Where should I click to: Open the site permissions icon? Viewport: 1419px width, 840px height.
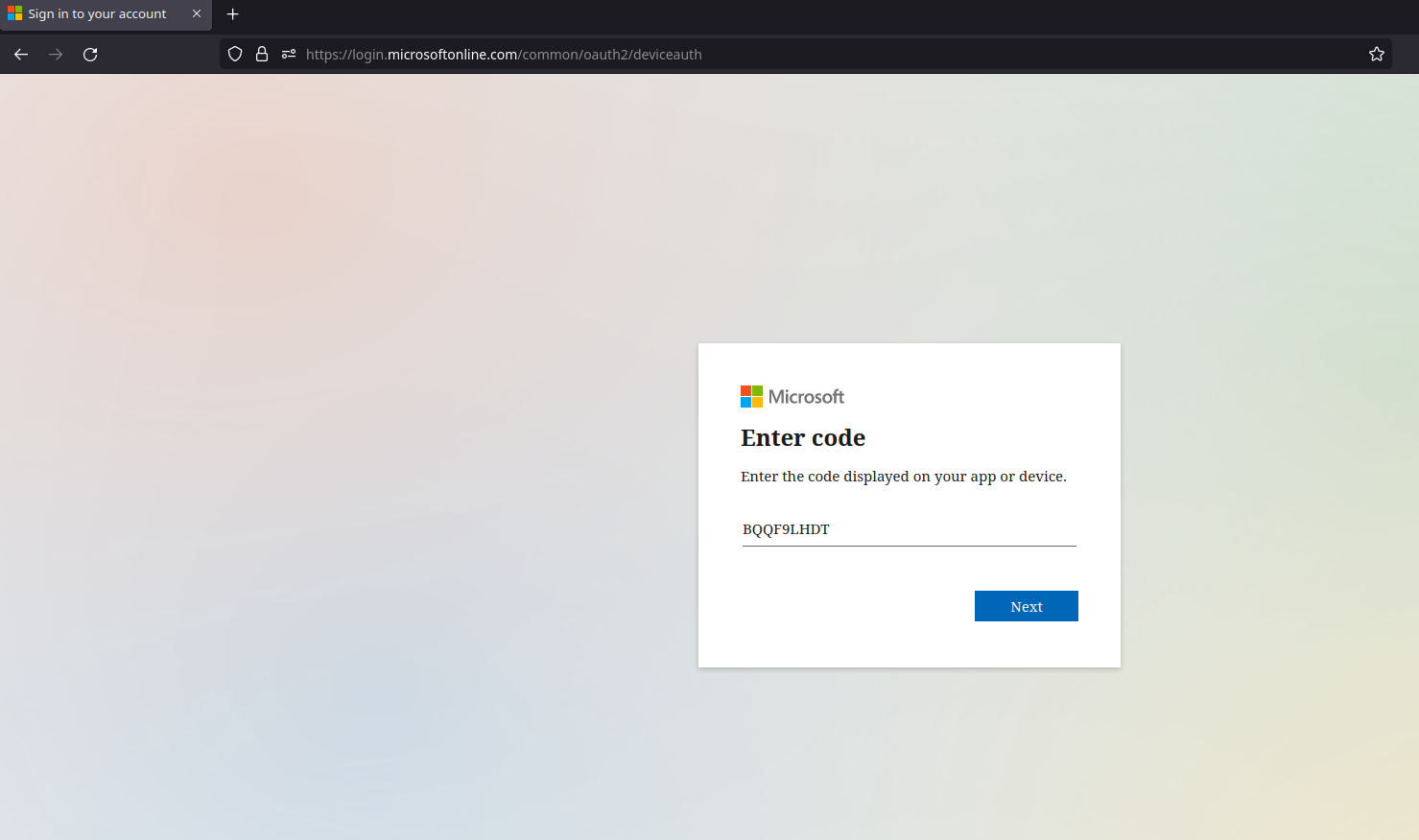[288, 55]
